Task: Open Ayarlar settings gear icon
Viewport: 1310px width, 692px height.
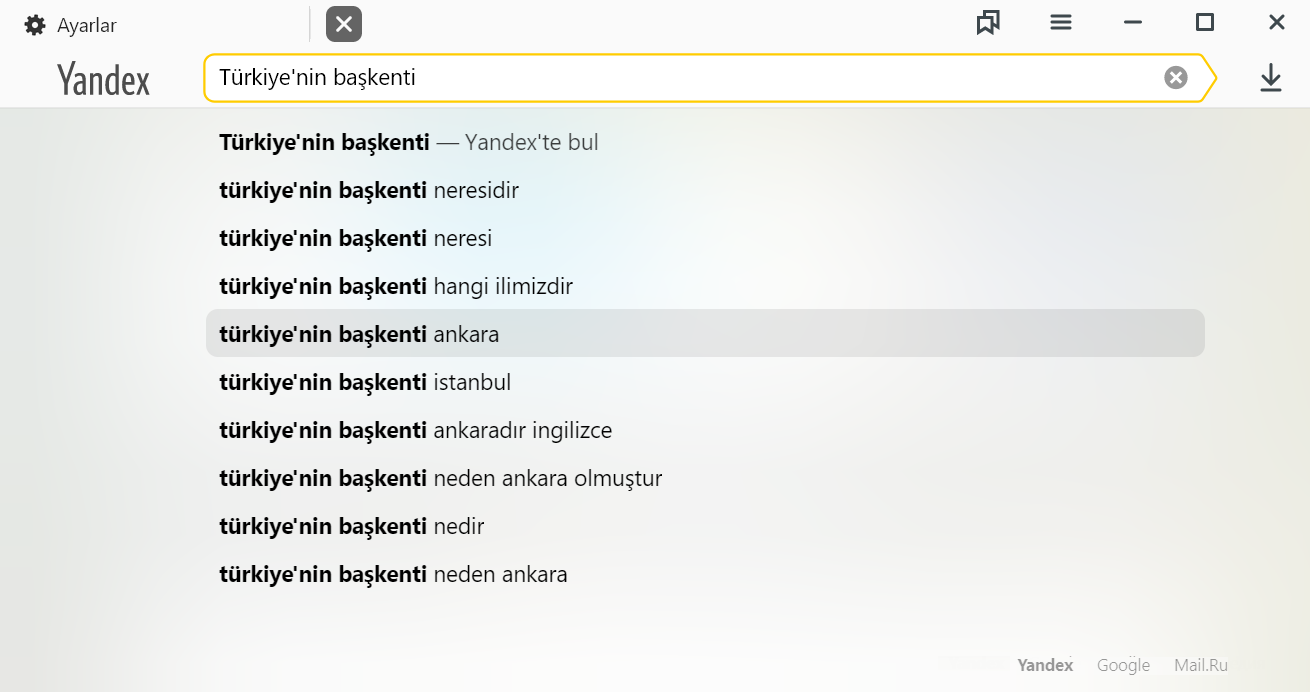Action: click(x=35, y=25)
